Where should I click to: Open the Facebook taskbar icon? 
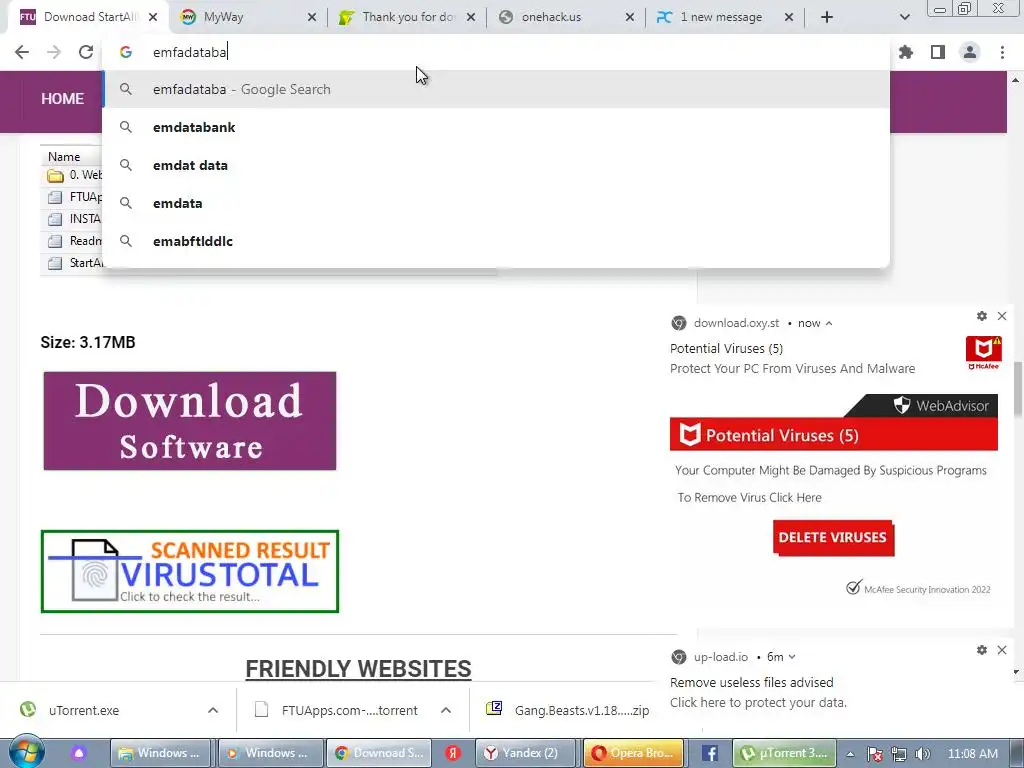tap(709, 753)
